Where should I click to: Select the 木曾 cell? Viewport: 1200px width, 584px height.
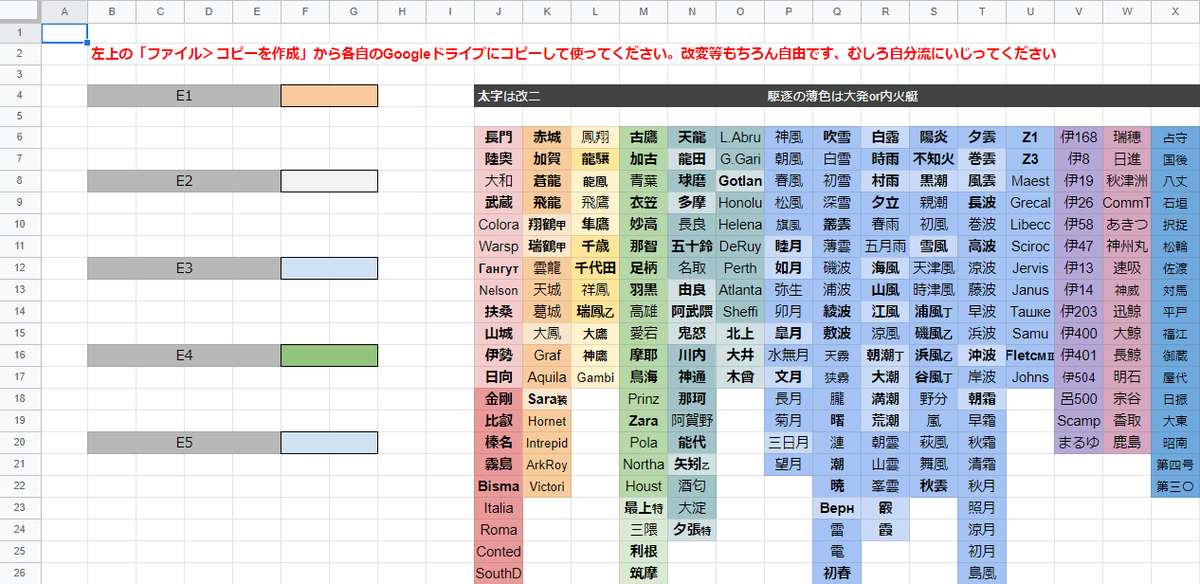click(x=740, y=377)
